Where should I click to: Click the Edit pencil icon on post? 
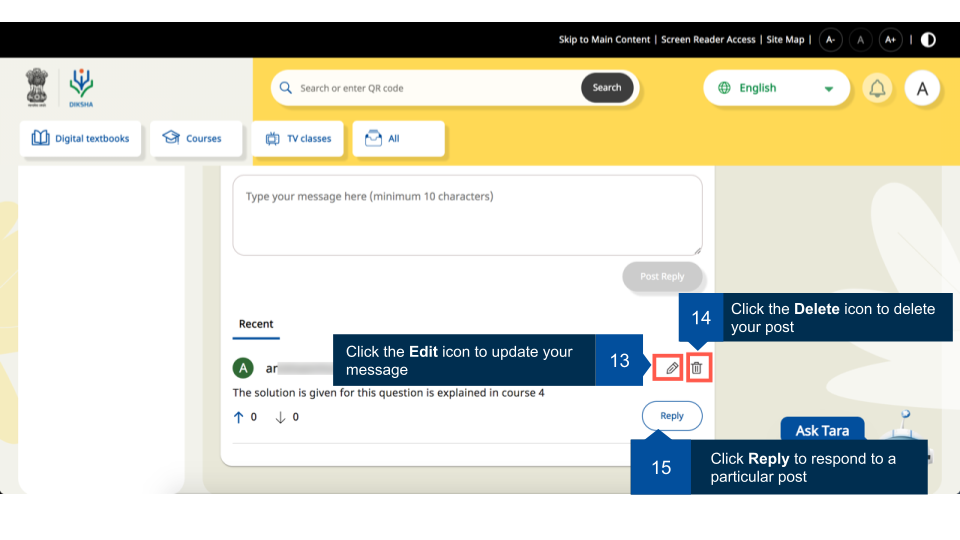(672, 368)
